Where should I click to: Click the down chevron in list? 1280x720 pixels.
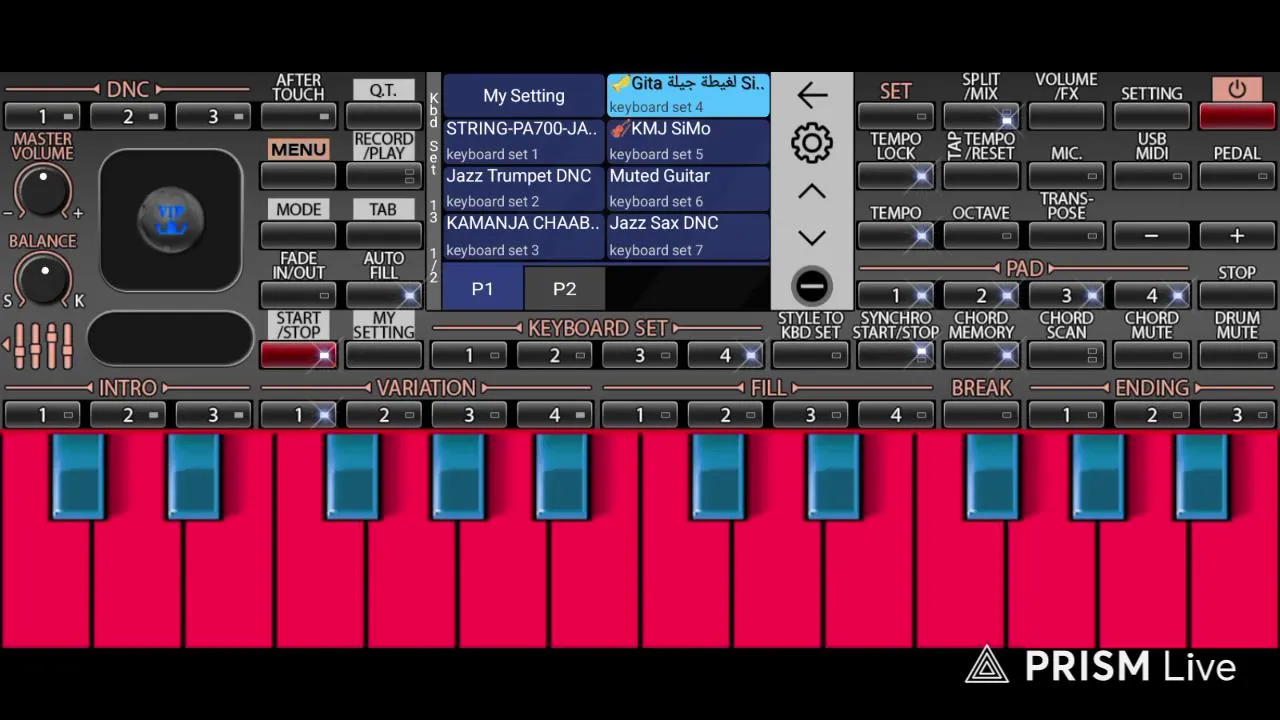click(x=812, y=238)
